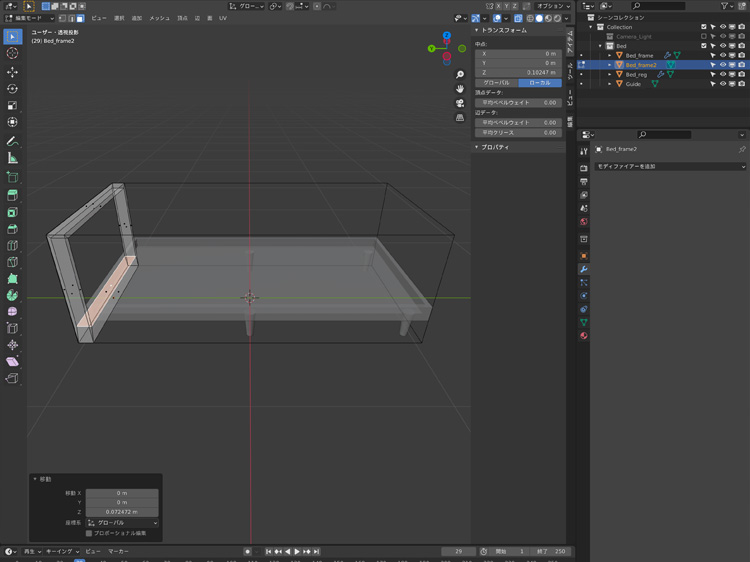This screenshot has width=750, height=562.
Task: Open the 編集モード mode dropdown
Action: (29, 18)
